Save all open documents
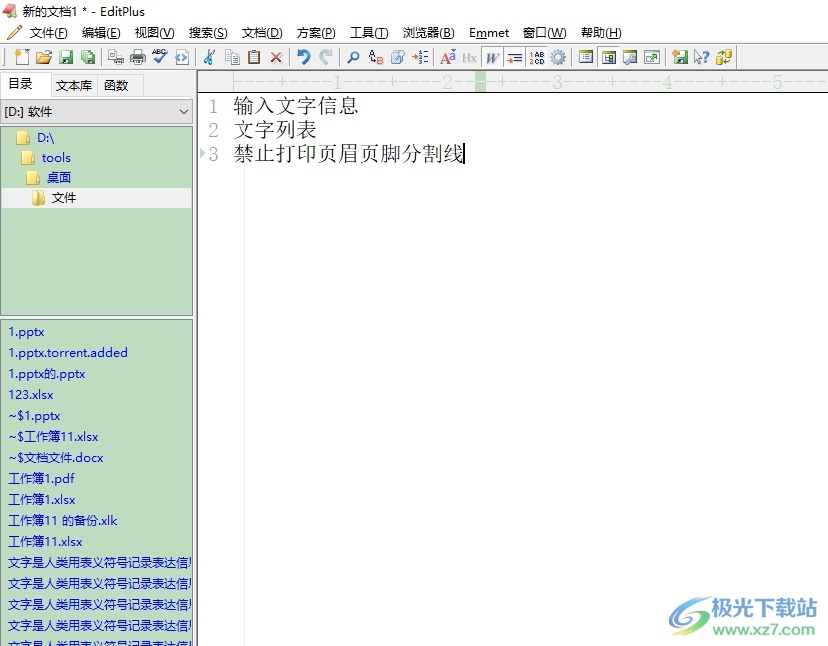 pos(88,57)
